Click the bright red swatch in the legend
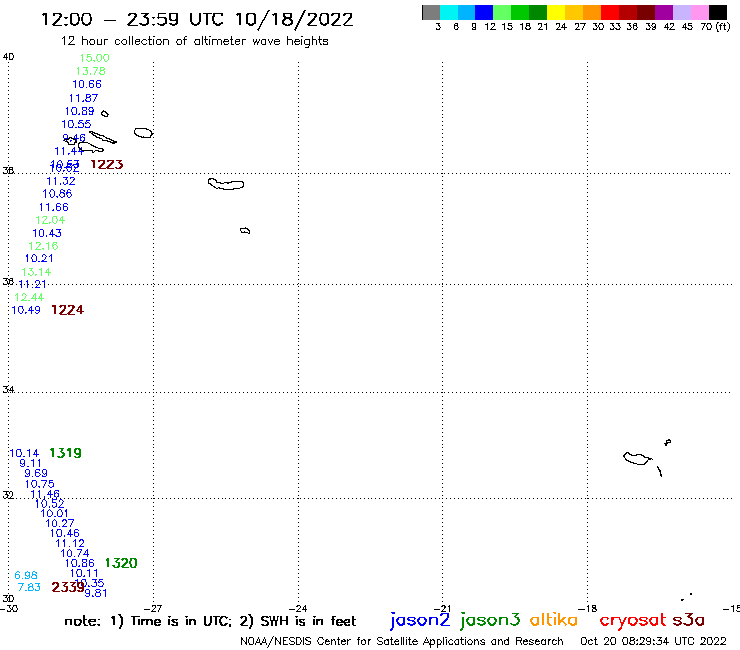Image resolution: width=740 pixels, height=650 pixels. click(x=610, y=12)
